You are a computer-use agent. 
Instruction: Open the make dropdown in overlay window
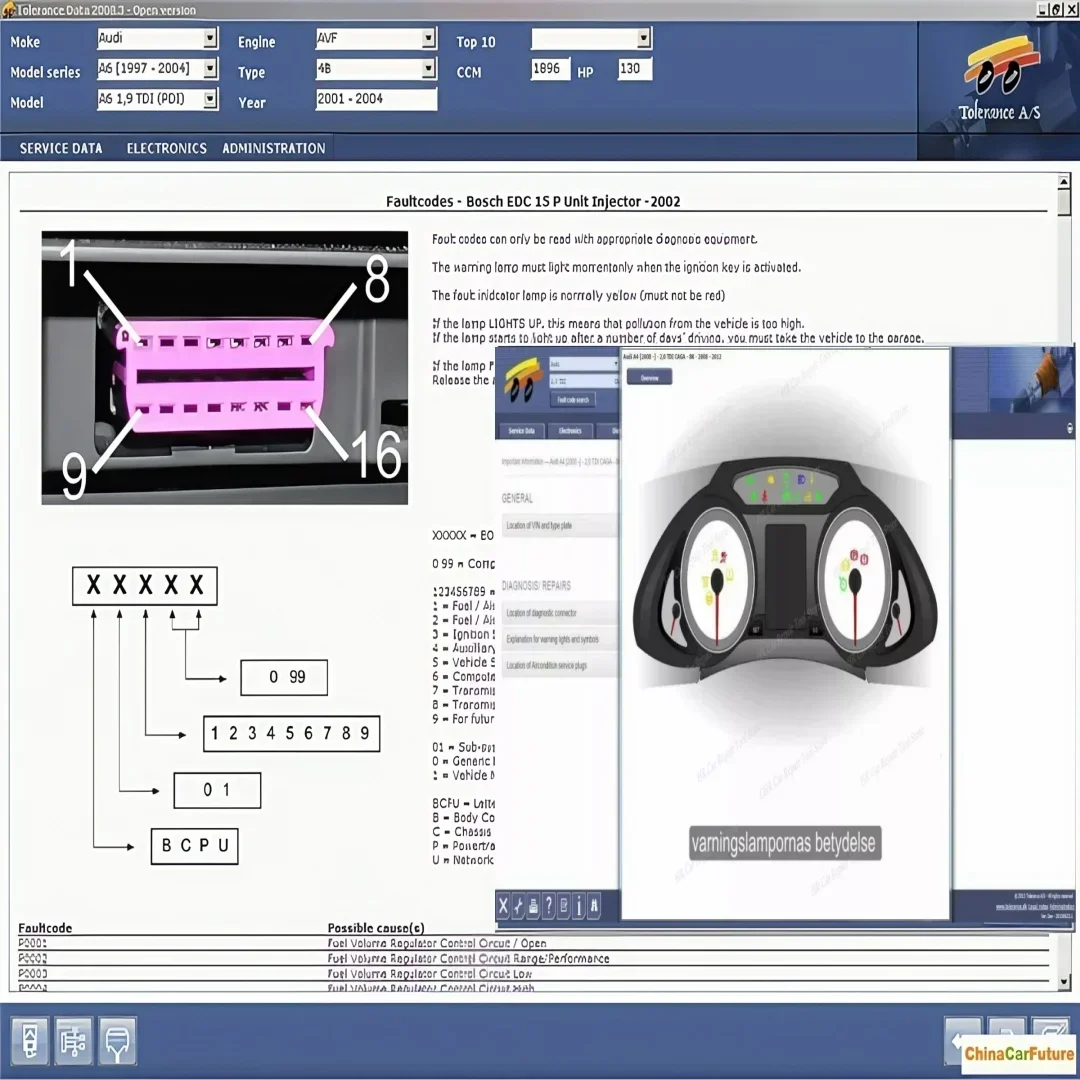(583, 364)
